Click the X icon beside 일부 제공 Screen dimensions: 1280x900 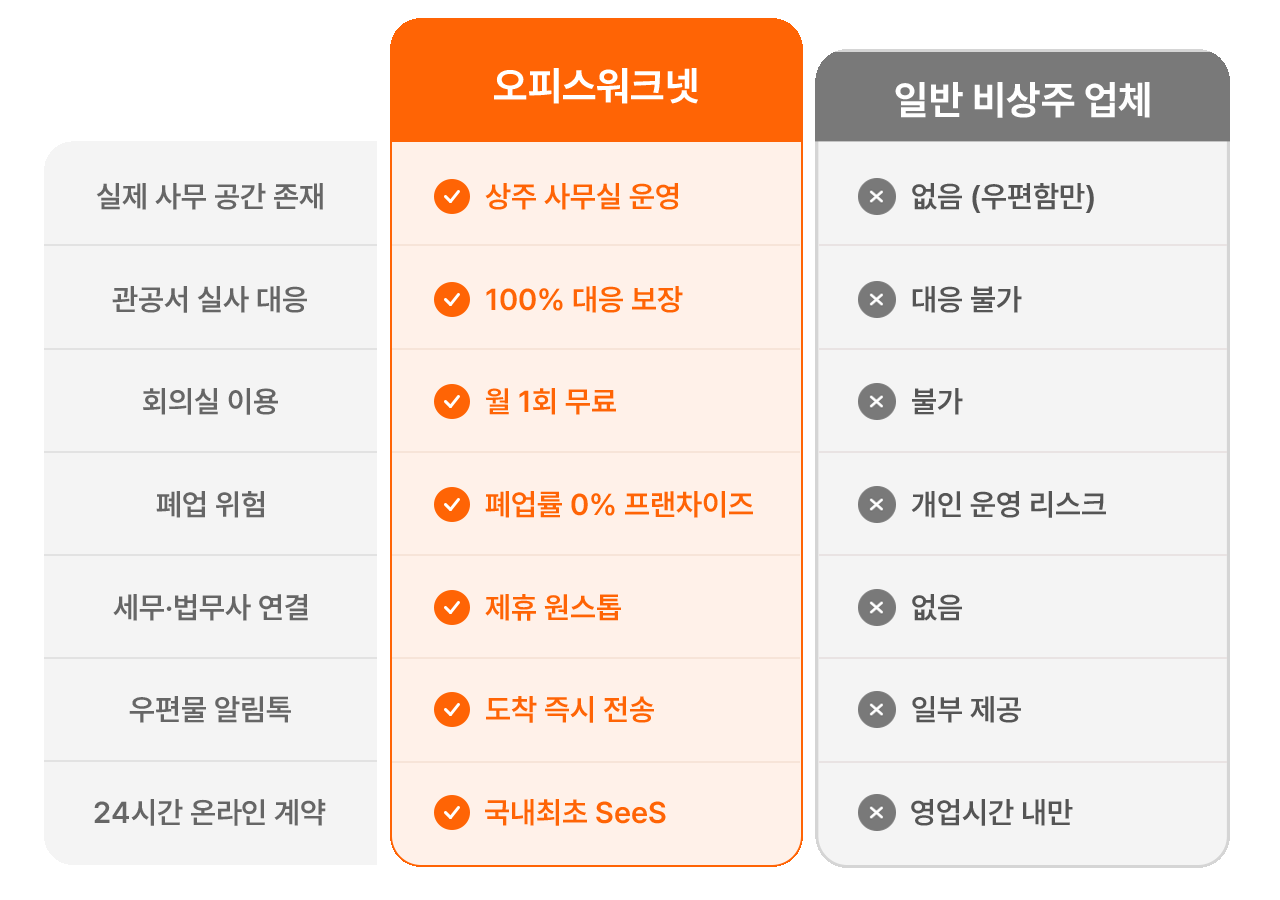click(877, 709)
